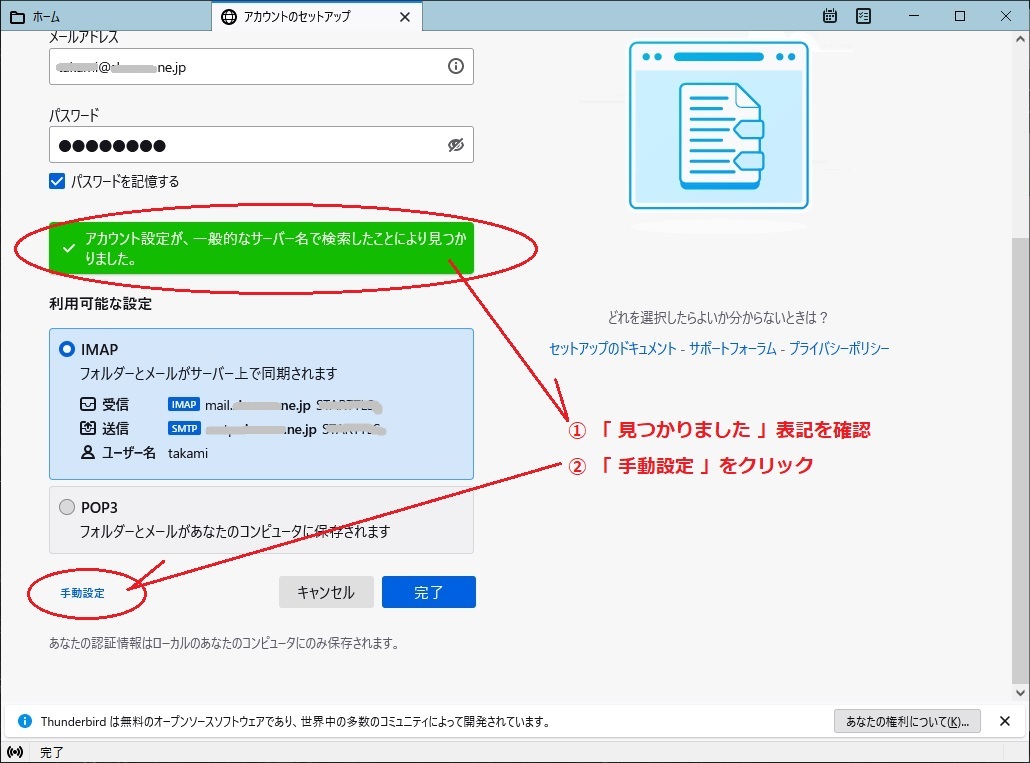Screen dimensions: 1030x763
Task: Click the info icon in the email address field
Action: point(456,66)
